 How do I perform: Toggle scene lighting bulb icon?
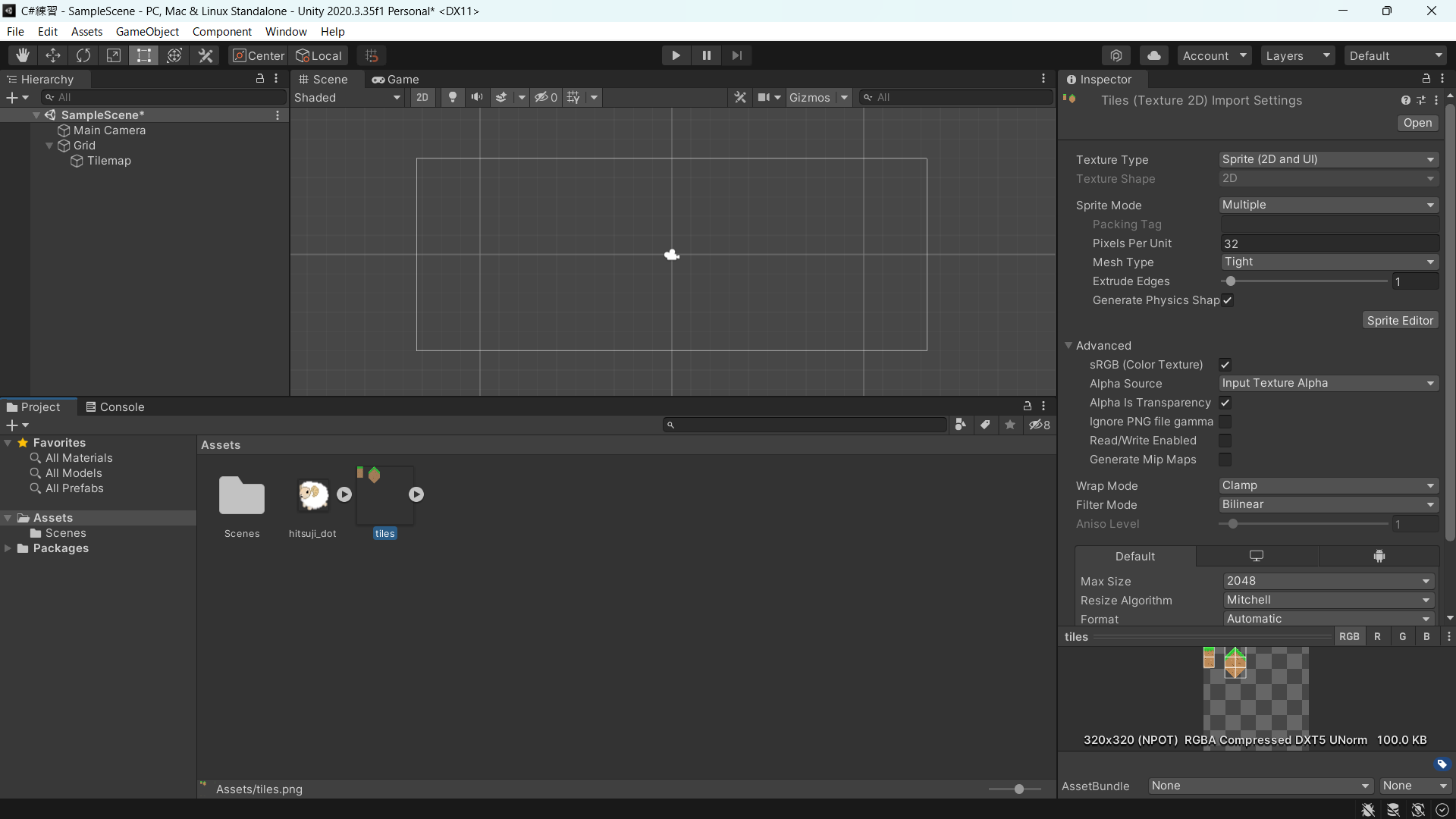coord(453,97)
